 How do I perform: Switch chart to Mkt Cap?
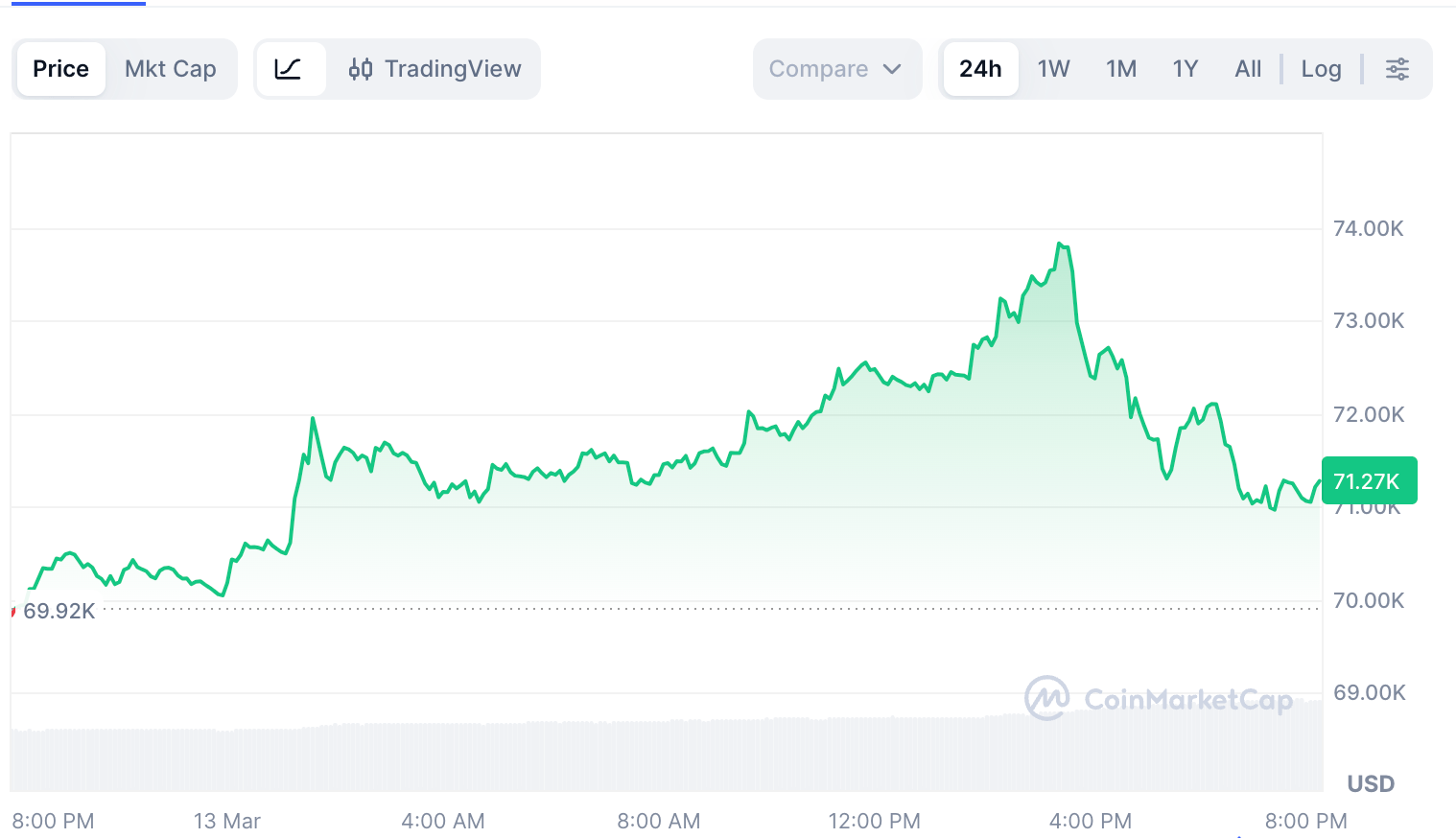[170, 69]
